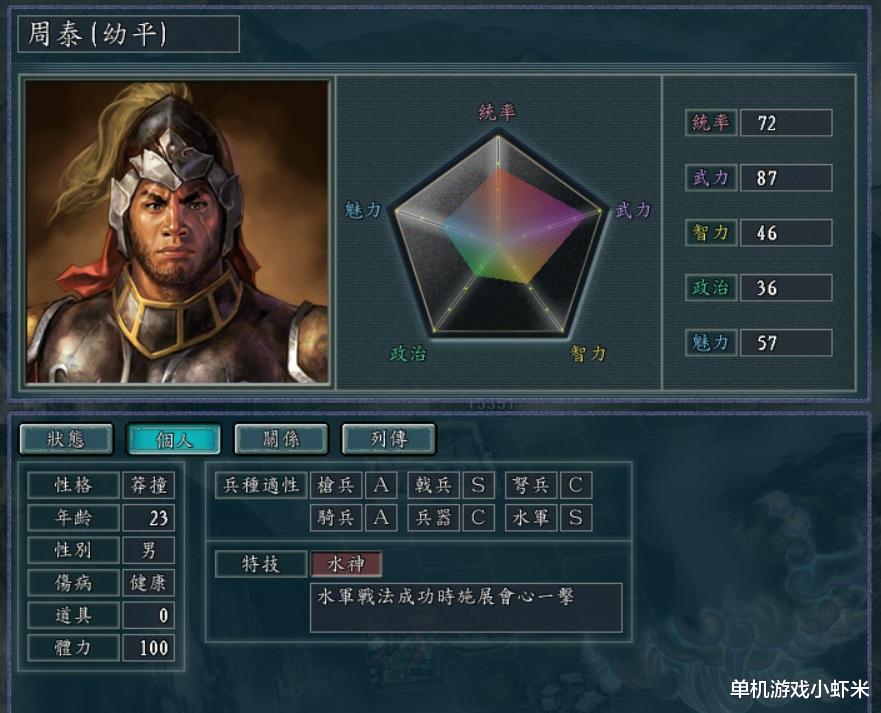The image size is (881, 713).
Task: Click the 武力 value 87 field
Action: 786,178
